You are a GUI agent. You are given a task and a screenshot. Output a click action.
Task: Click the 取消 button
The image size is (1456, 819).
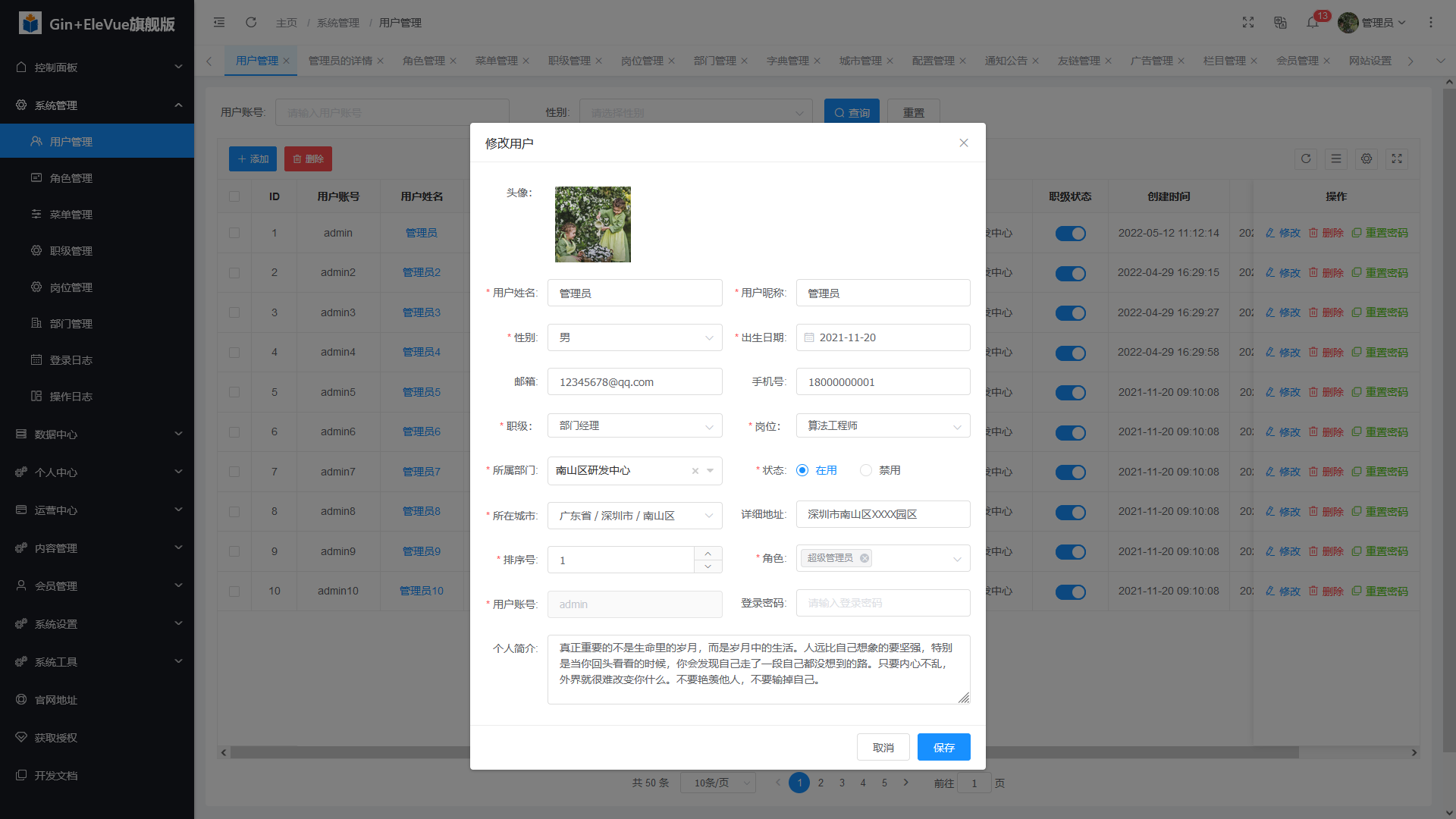883,747
